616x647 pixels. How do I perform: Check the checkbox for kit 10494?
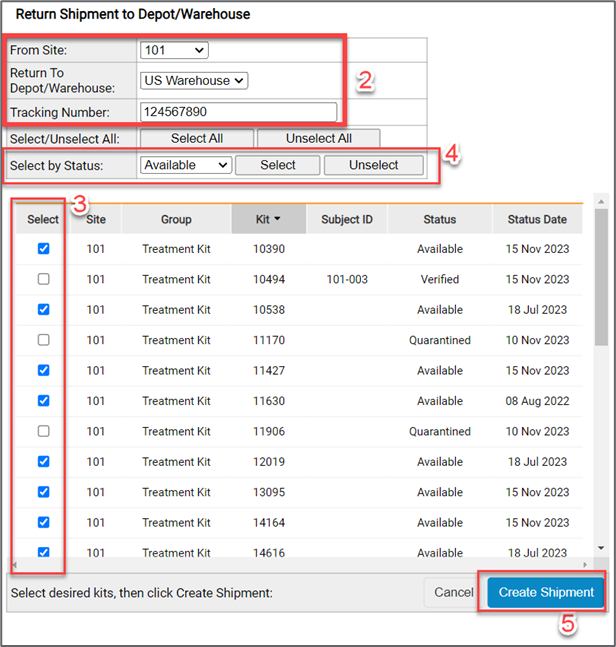[x=43, y=280]
